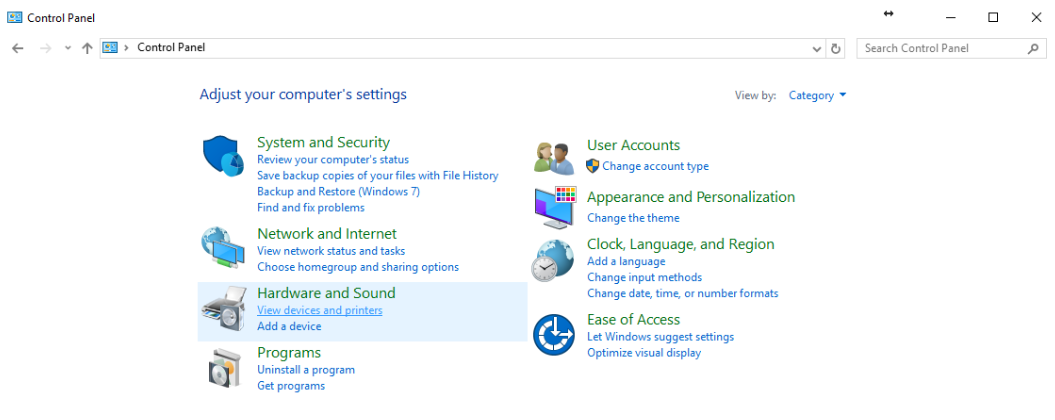Click the Control Panel title bar icon
1055x420 pixels.
(14, 18)
